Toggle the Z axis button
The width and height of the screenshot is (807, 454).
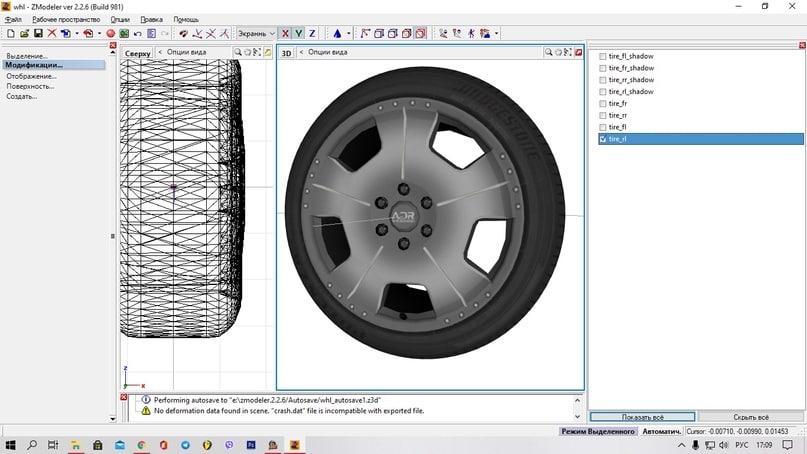tap(312, 33)
